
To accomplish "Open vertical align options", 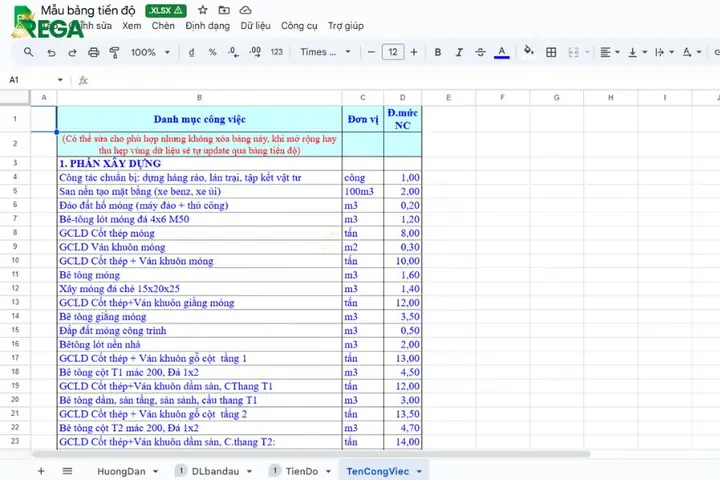I will pyautogui.click(x=637, y=52).
